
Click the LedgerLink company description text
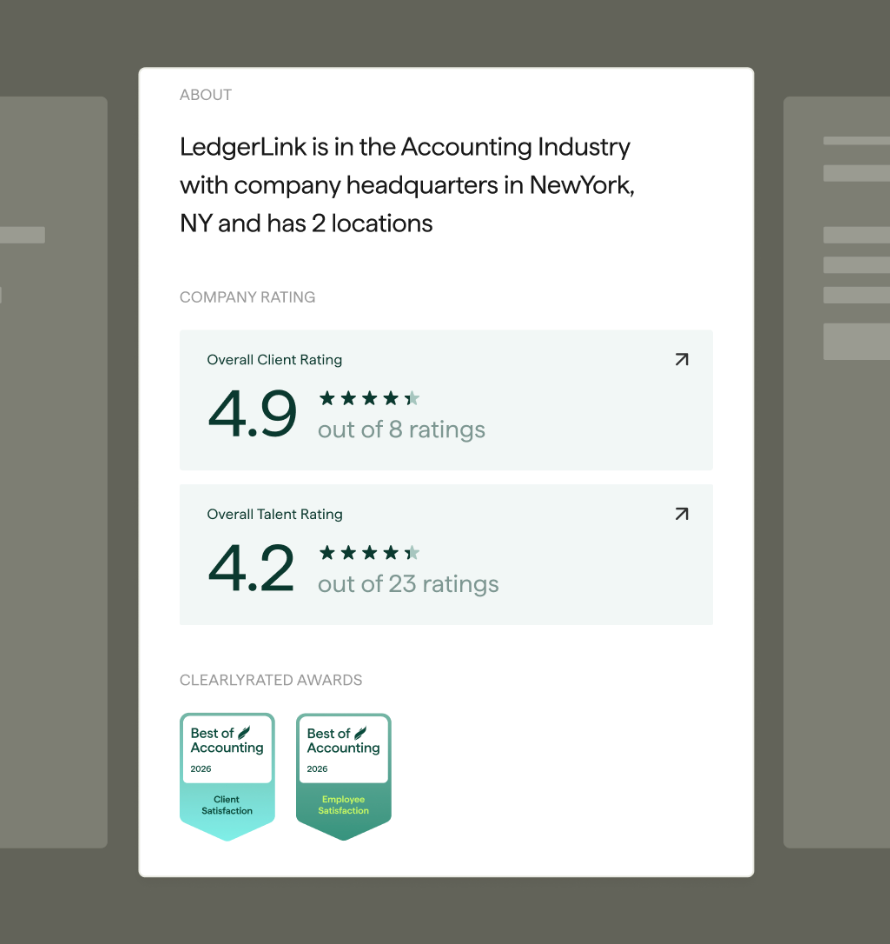pyautogui.click(x=405, y=184)
